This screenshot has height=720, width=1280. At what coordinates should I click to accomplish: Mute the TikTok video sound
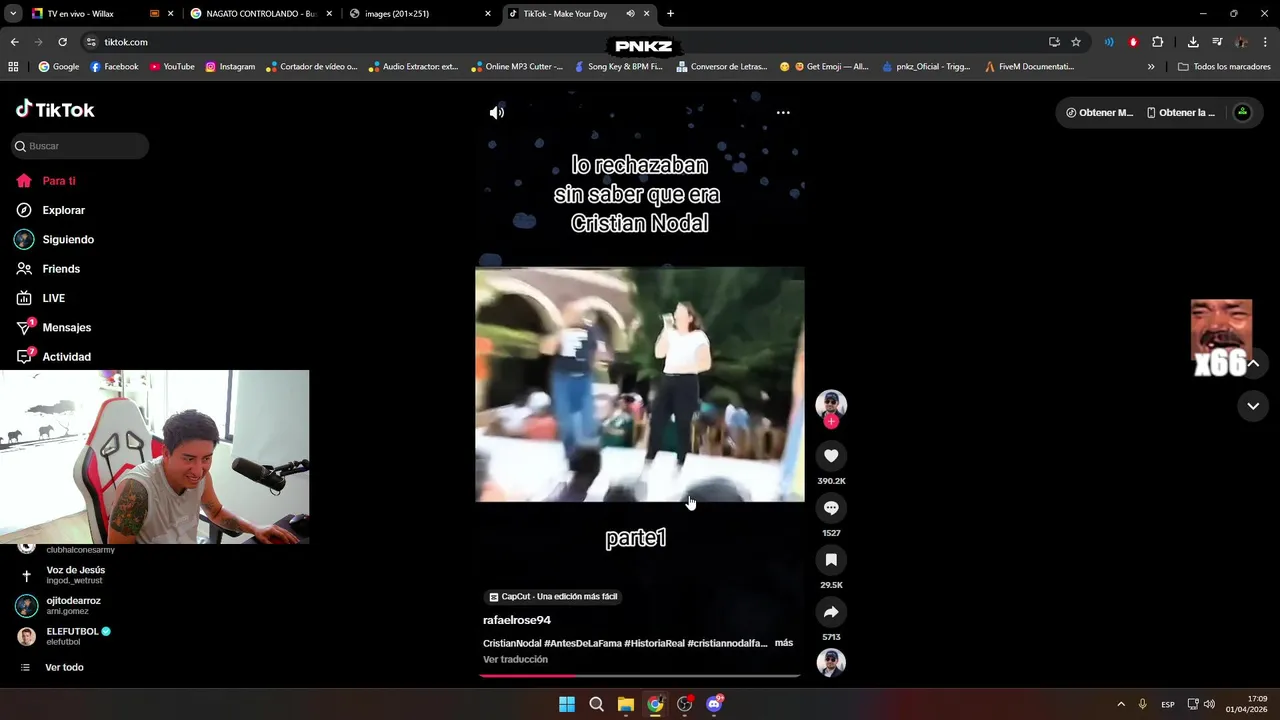(x=497, y=113)
